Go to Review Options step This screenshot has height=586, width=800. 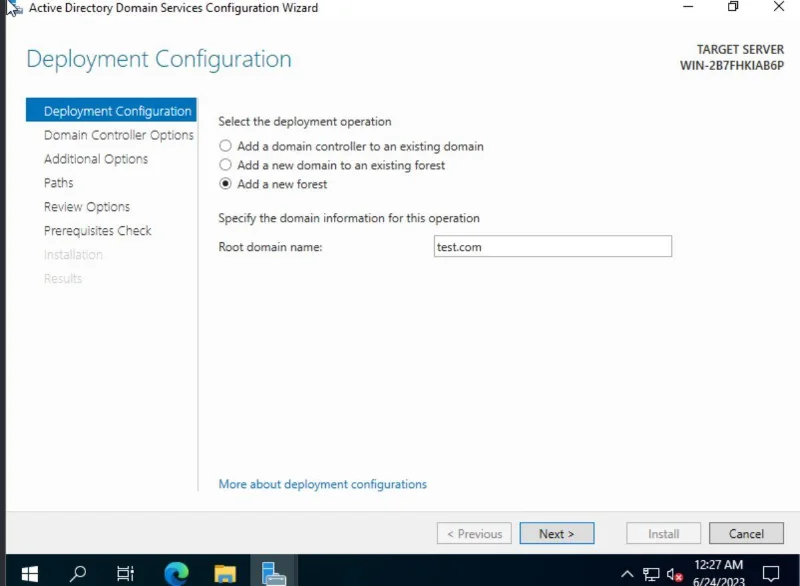coord(87,207)
